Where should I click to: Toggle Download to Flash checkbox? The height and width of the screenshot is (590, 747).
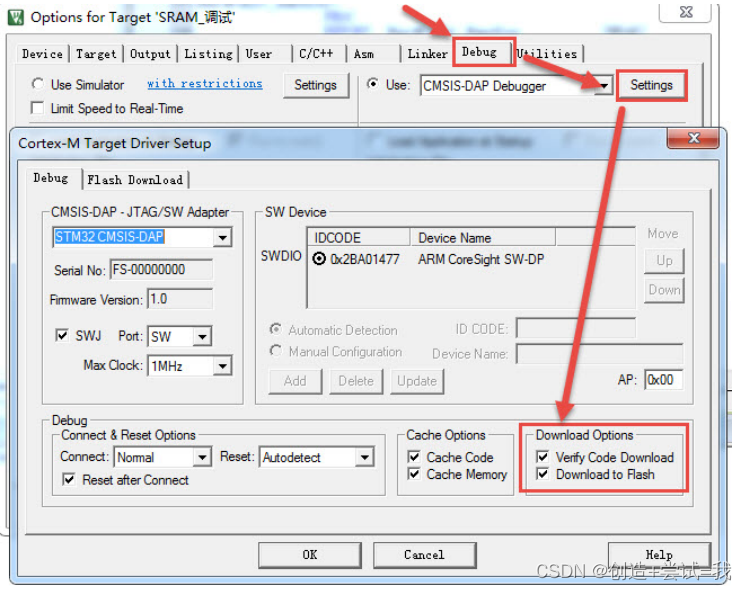pyautogui.click(x=543, y=474)
